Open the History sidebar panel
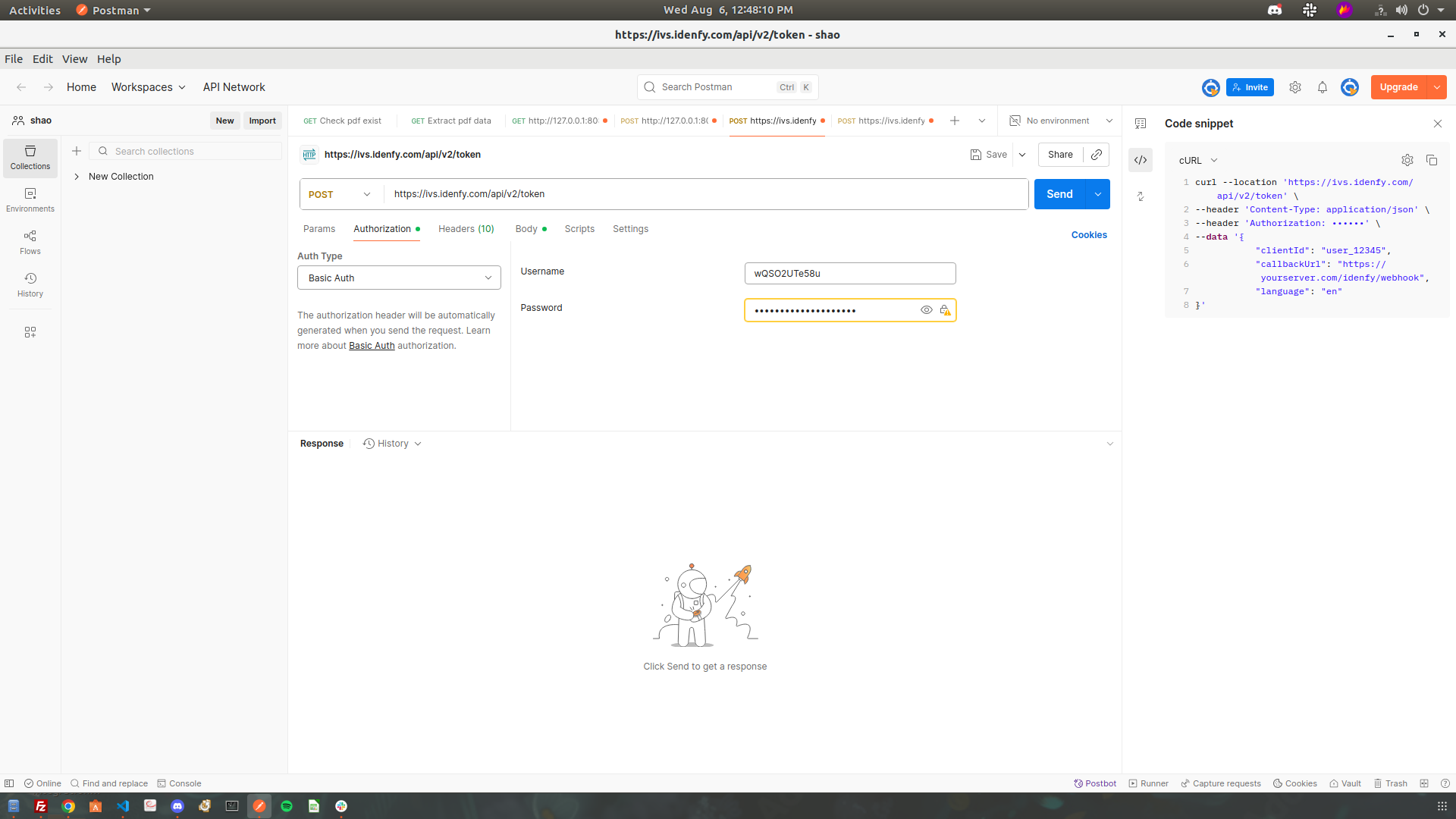The width and height of the screenshot is (1456, 819). 30,284
